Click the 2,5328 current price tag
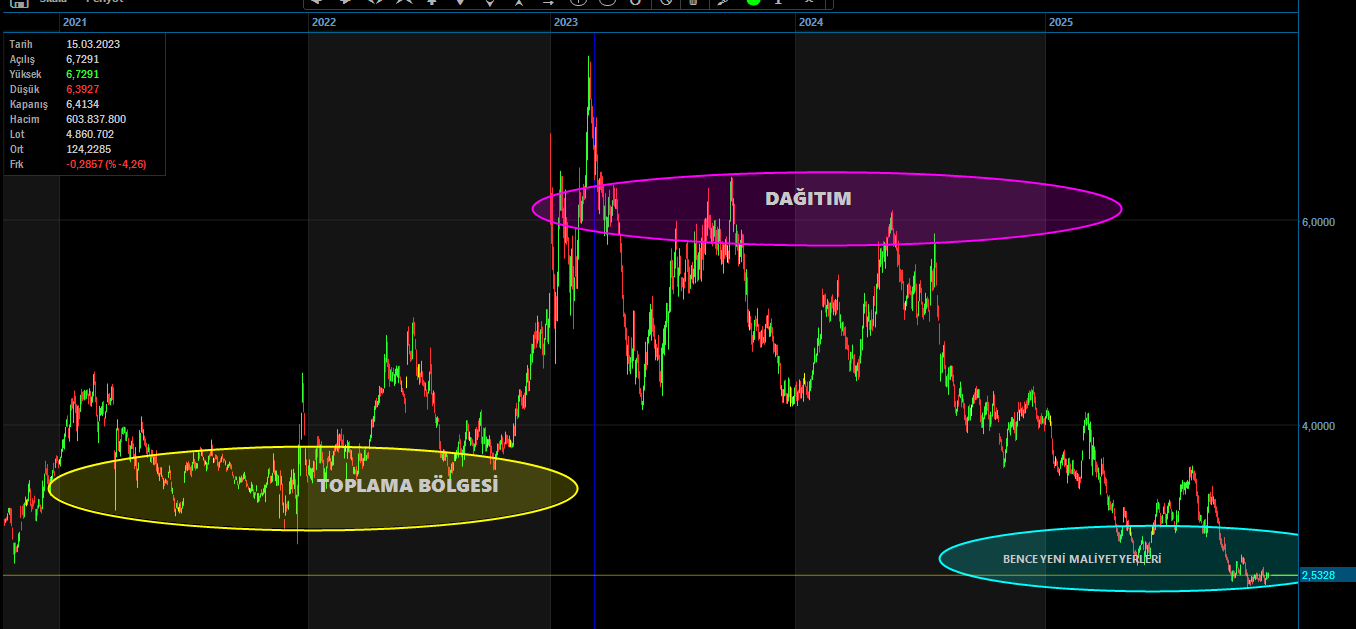Viewport: 1356px width, 629px height. tap(1320, 575)
